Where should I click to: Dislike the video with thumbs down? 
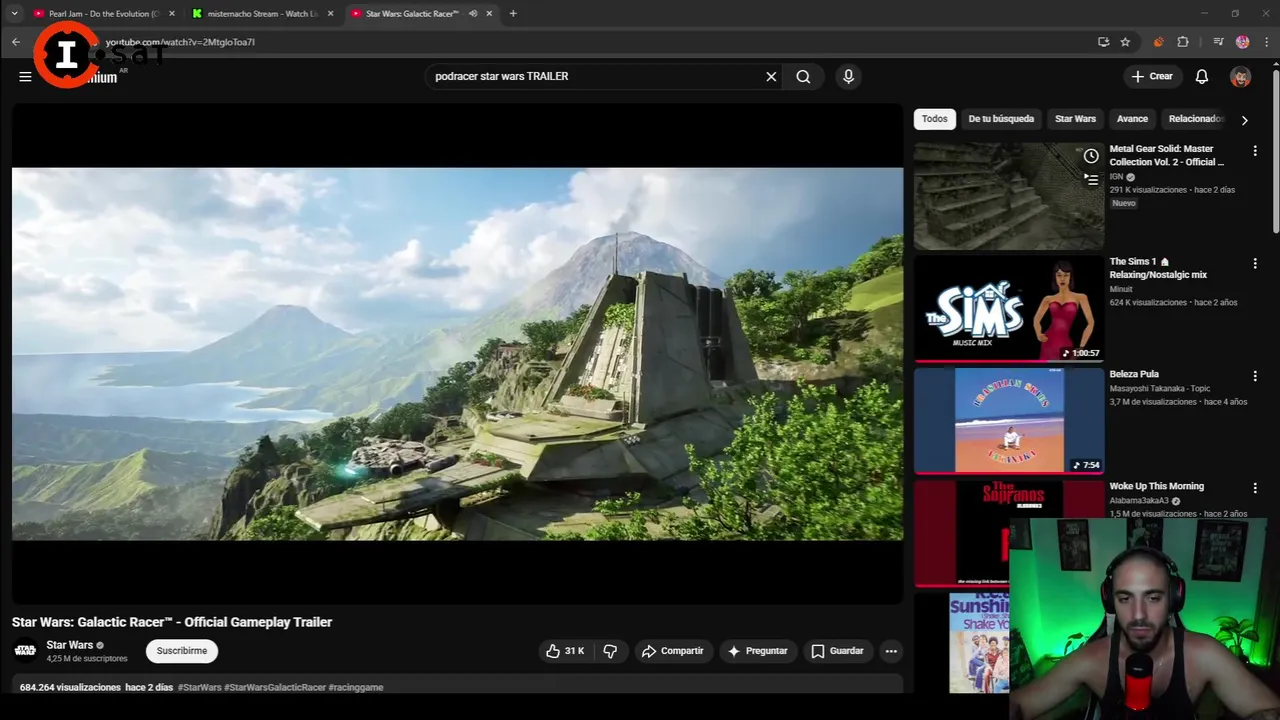[x=610, y=651]
